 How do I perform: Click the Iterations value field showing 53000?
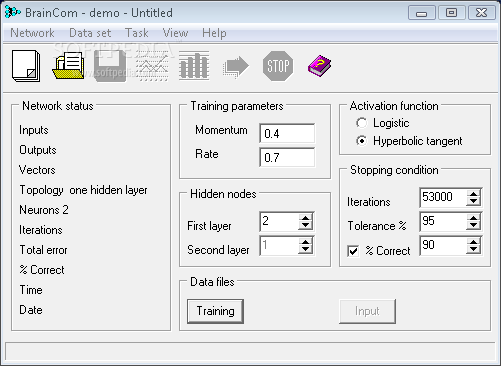443,197
